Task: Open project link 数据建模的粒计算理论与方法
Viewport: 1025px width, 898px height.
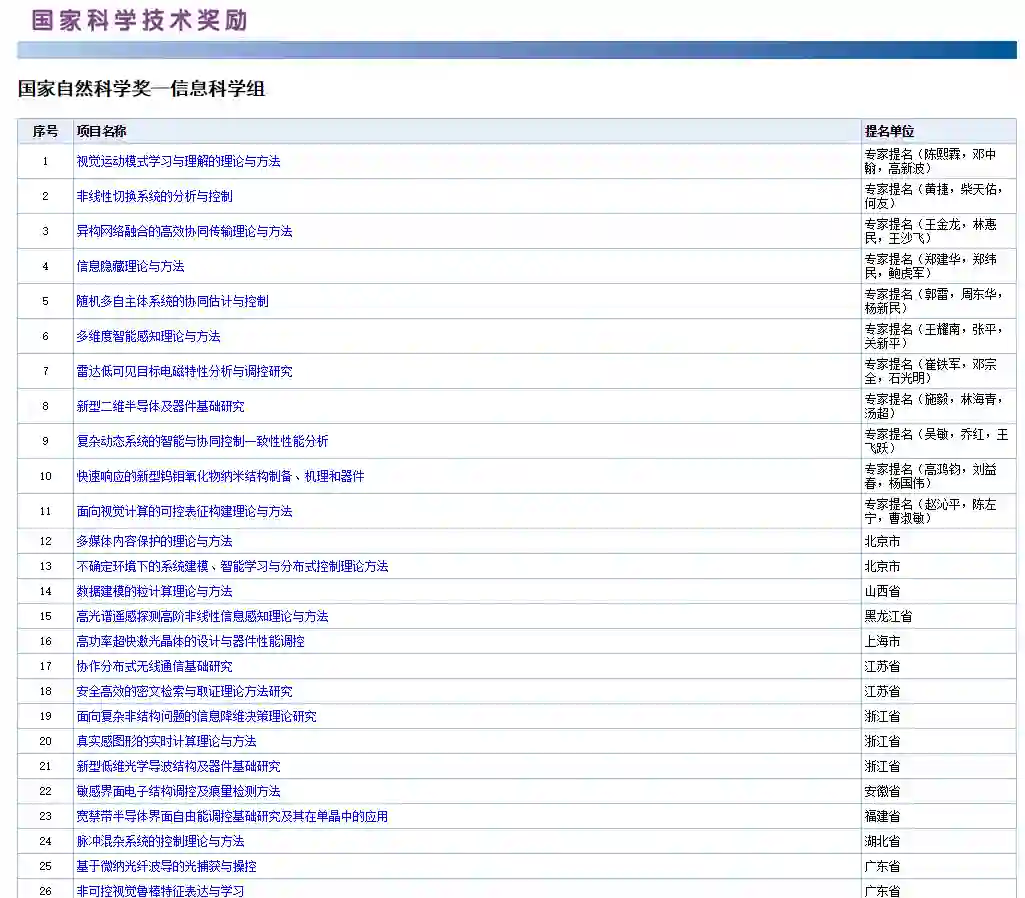Action: (x=154, y=591)
